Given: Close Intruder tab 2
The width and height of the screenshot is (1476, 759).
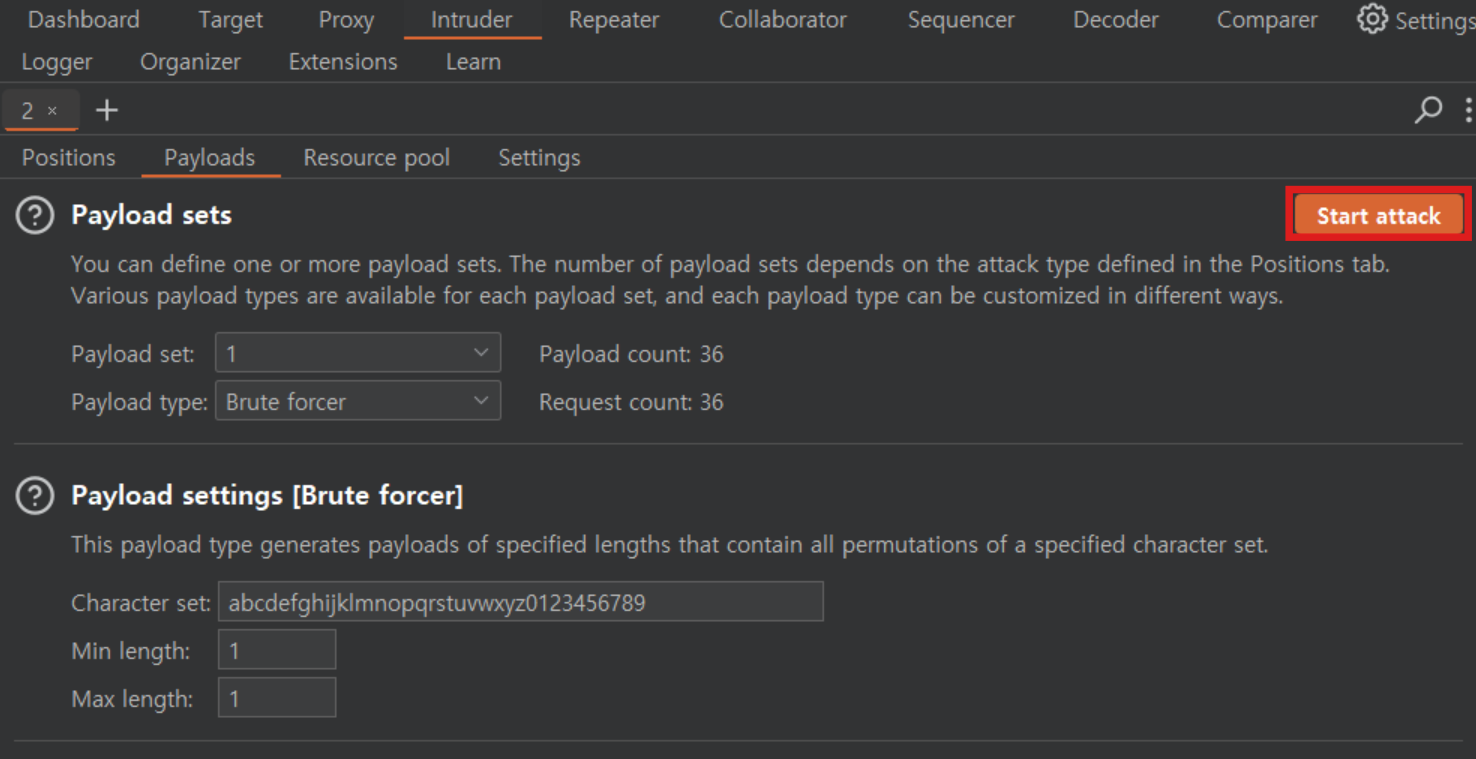Looking at the screenshot, I should [x=52, y=111].
